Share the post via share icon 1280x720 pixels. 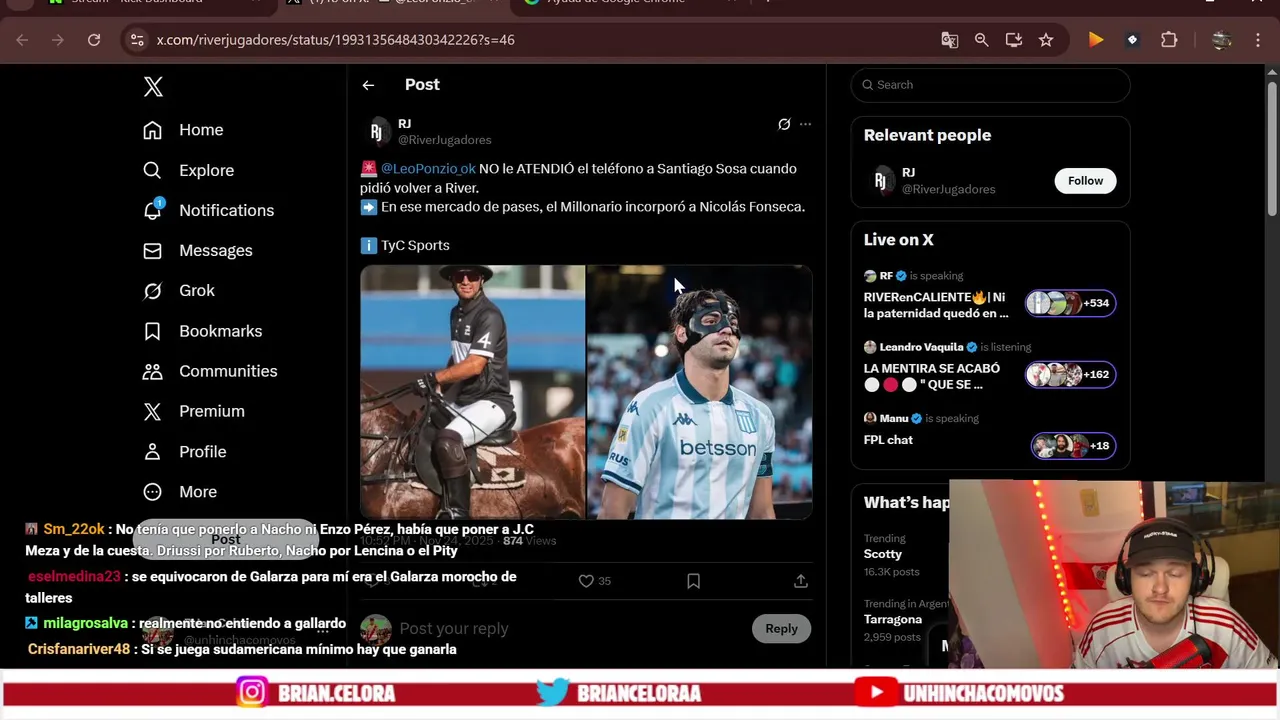800,581
